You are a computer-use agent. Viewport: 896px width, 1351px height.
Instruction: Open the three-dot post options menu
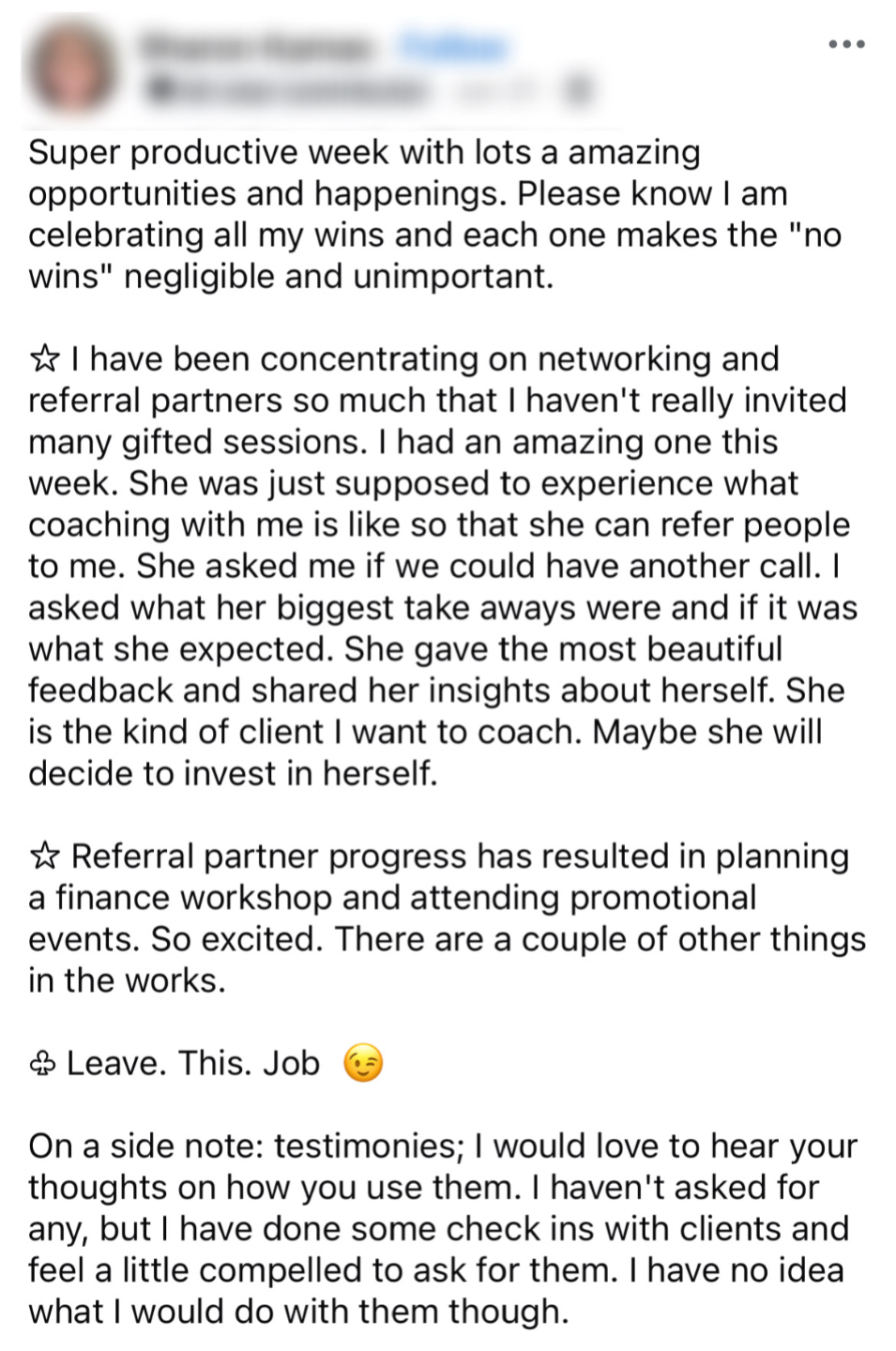(x=846, y=44)
